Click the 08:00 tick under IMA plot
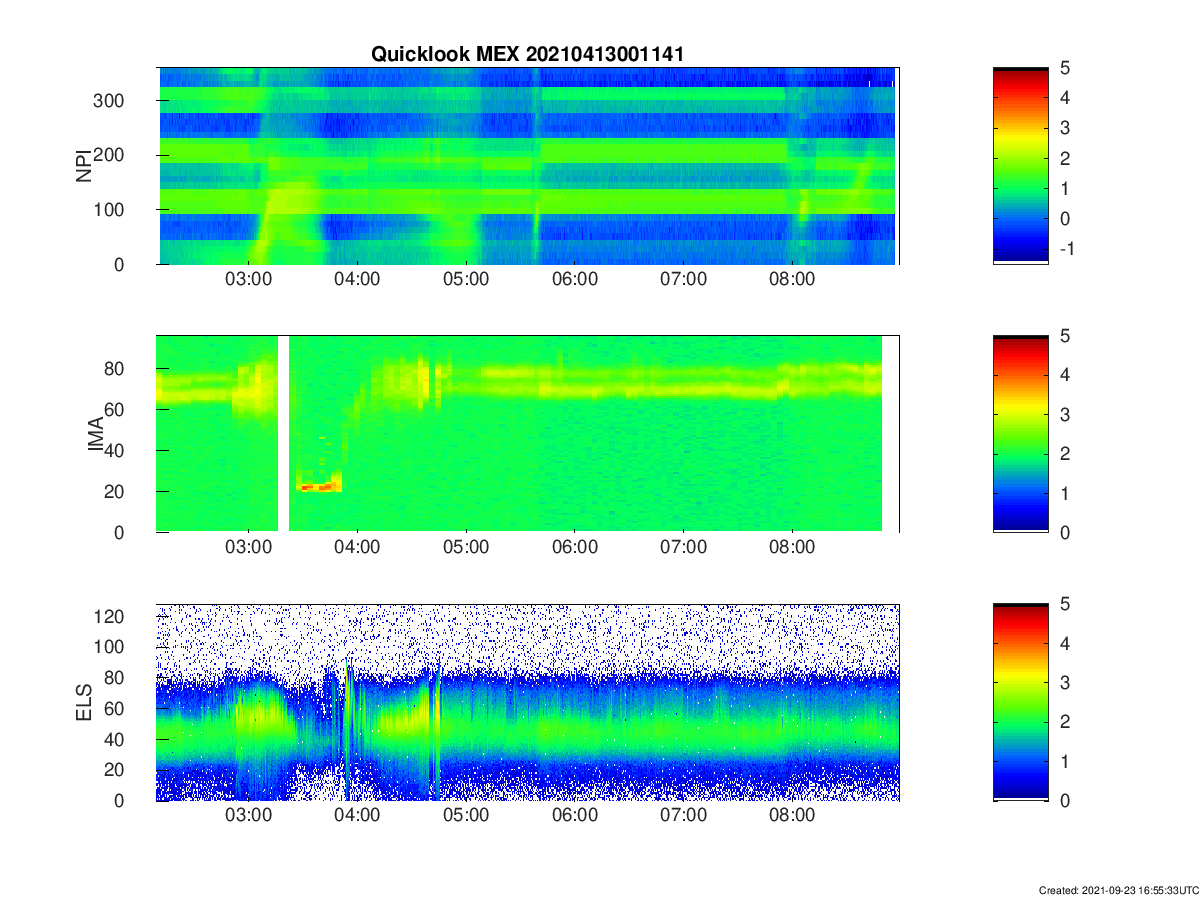The height and width of the screenshot is (900, 1200). 792,548
